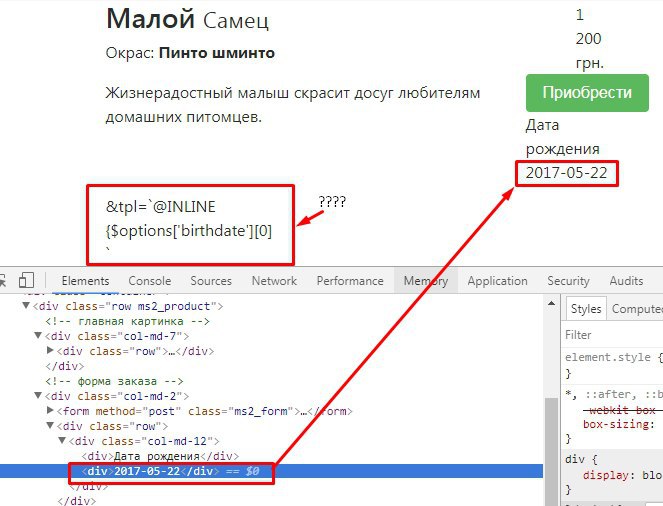
Task: Expand the collapsed div class row node
Action: [50, 350]
